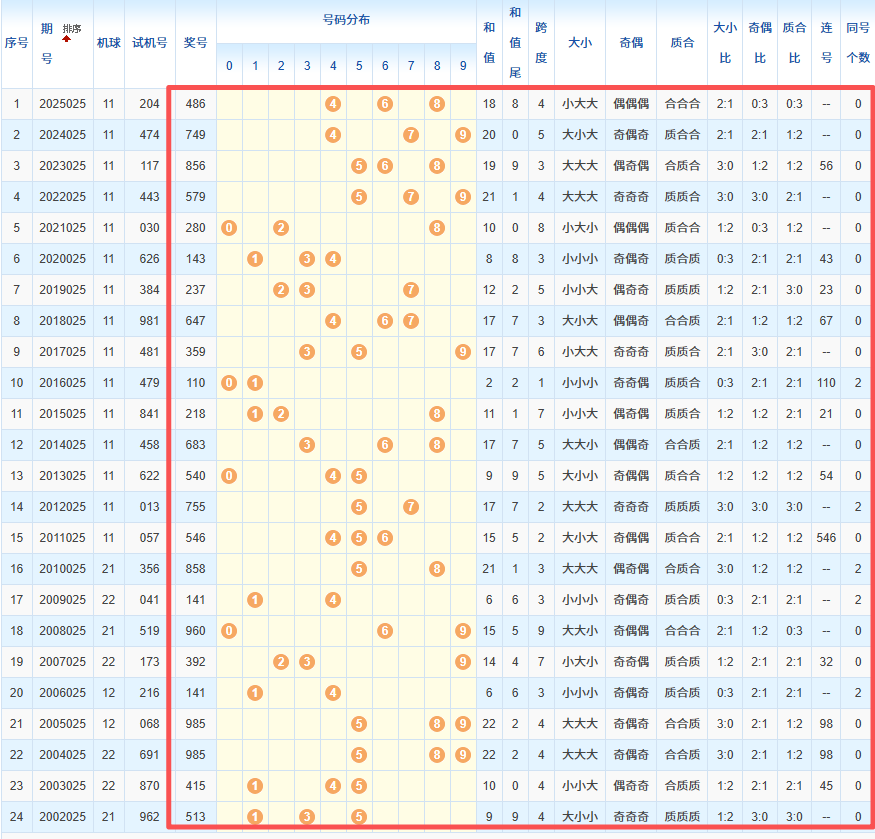Click the red sort arrow beside 期号

(x=67, y=38)
